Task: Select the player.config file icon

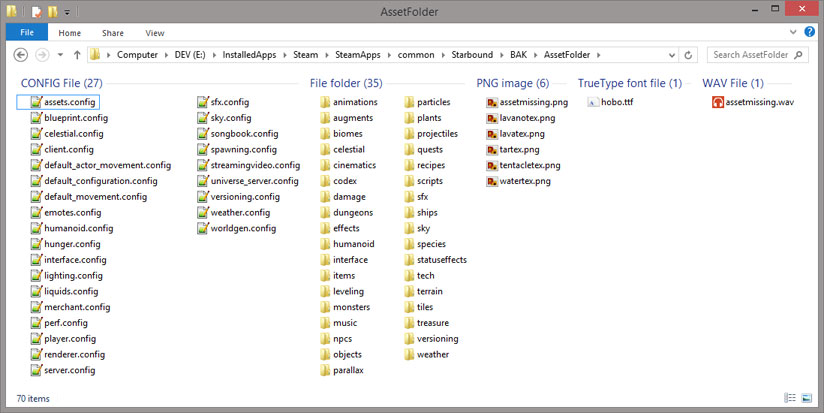Action: [x=36, y=338]
